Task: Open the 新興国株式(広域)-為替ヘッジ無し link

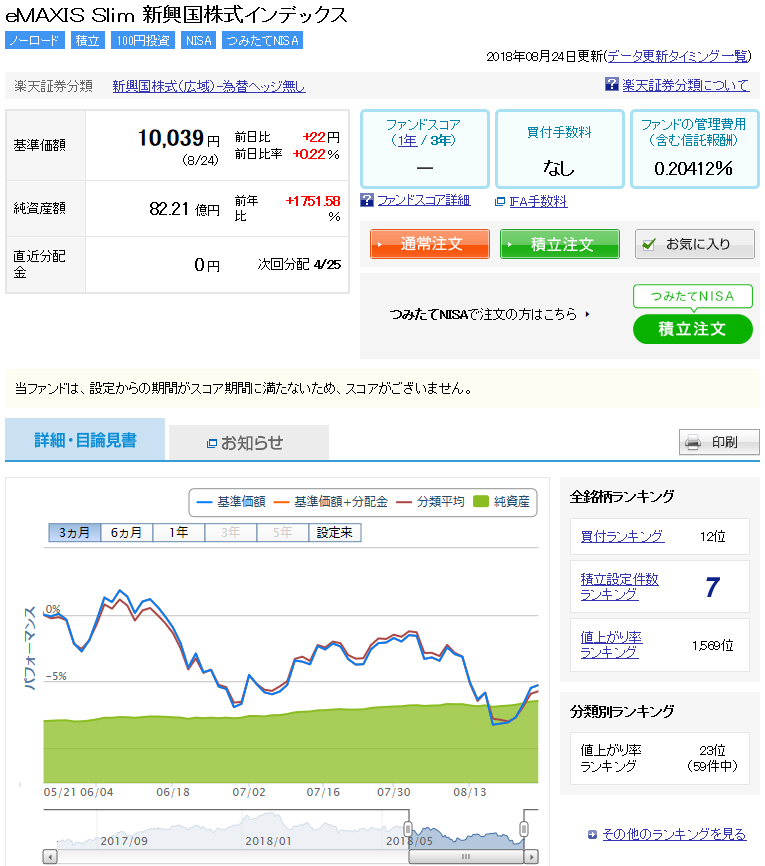Action: point(209,86)
